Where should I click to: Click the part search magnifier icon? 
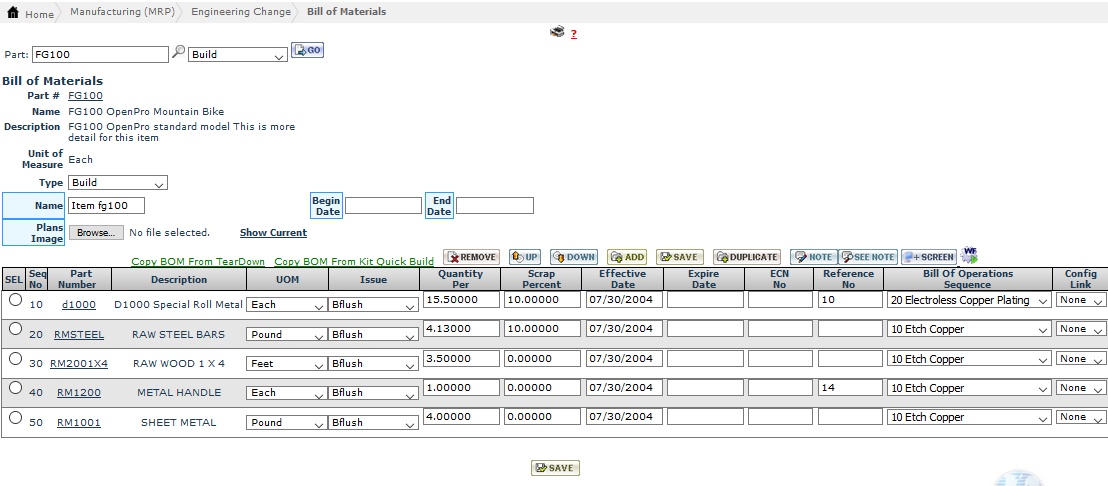point(179,52)
